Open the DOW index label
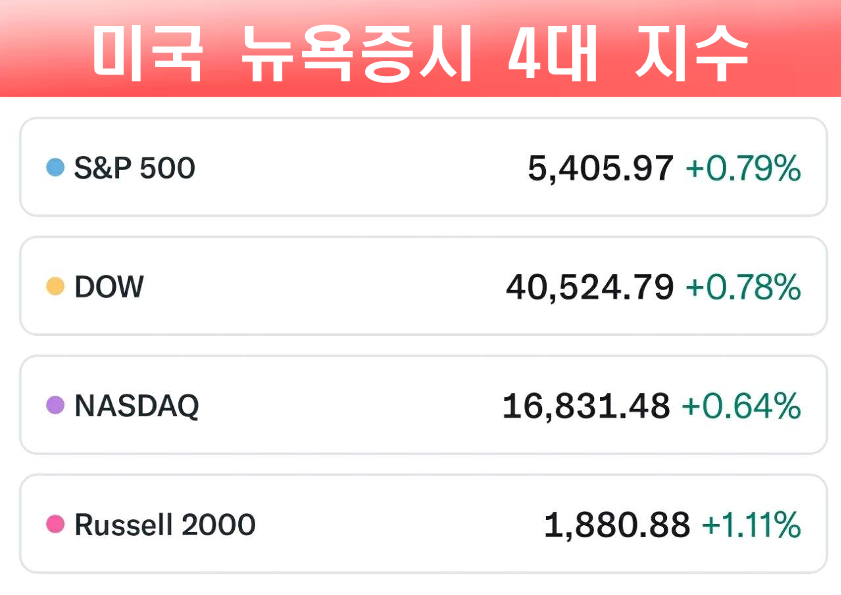 109,288
